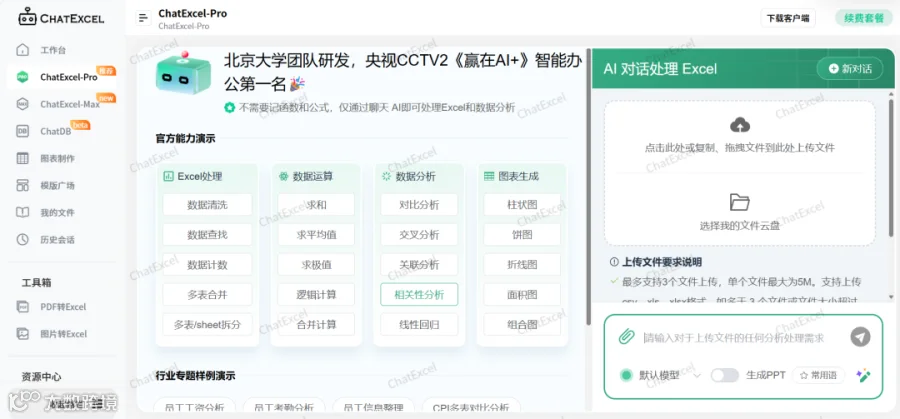Click the magic wand sparkle icon
The image size is (900, 419).
(863, 375)
